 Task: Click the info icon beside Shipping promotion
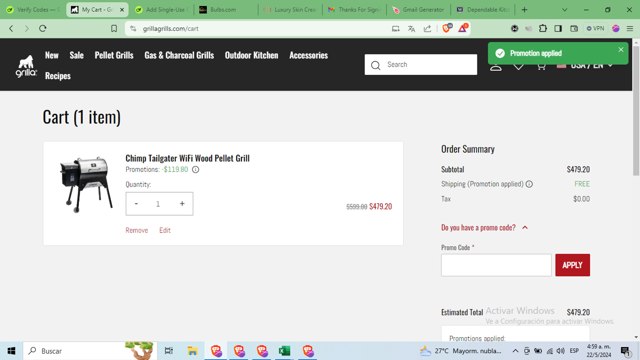(529, 184)
